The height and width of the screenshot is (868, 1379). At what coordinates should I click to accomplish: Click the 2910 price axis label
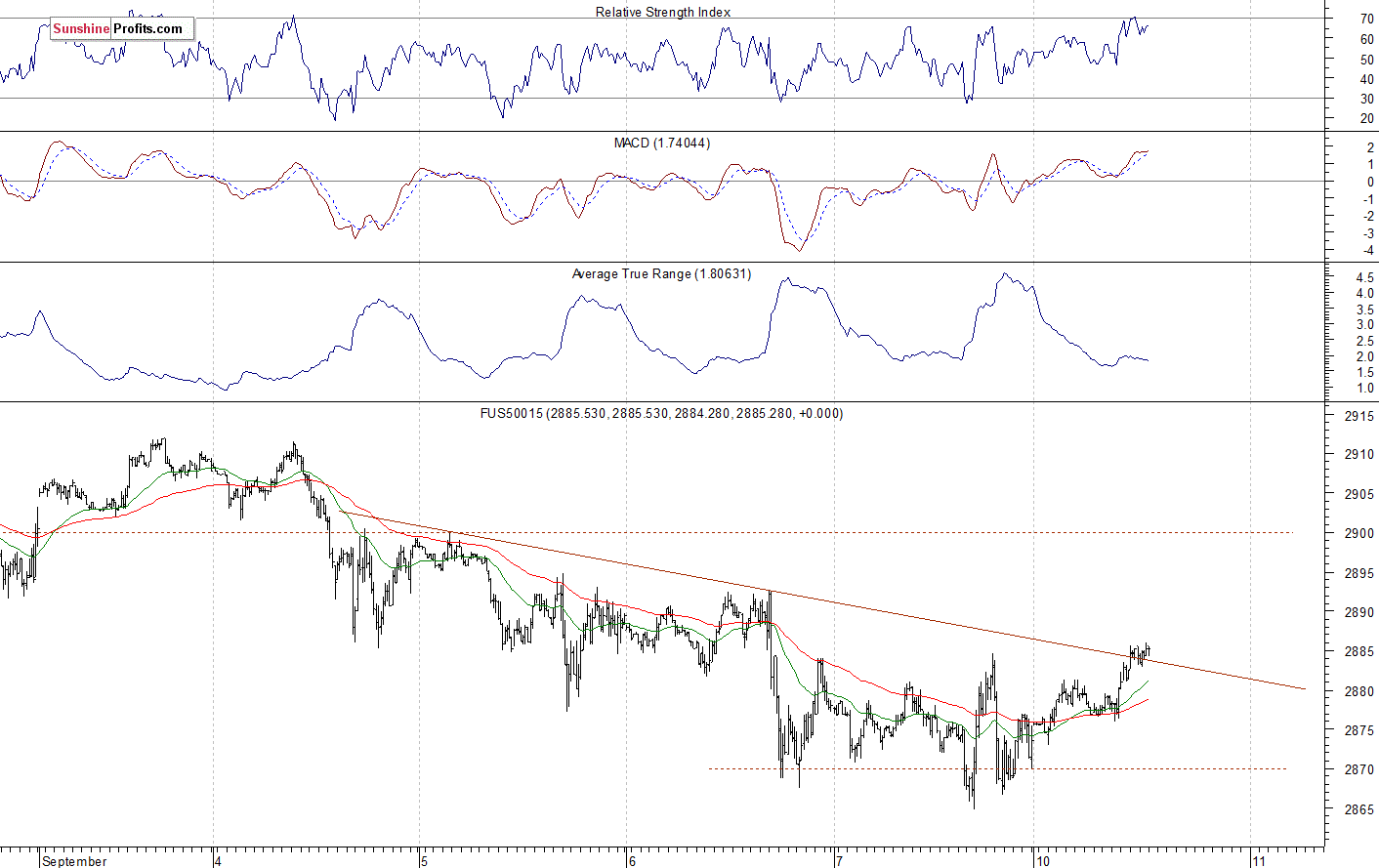click(x=1359, y=454)
